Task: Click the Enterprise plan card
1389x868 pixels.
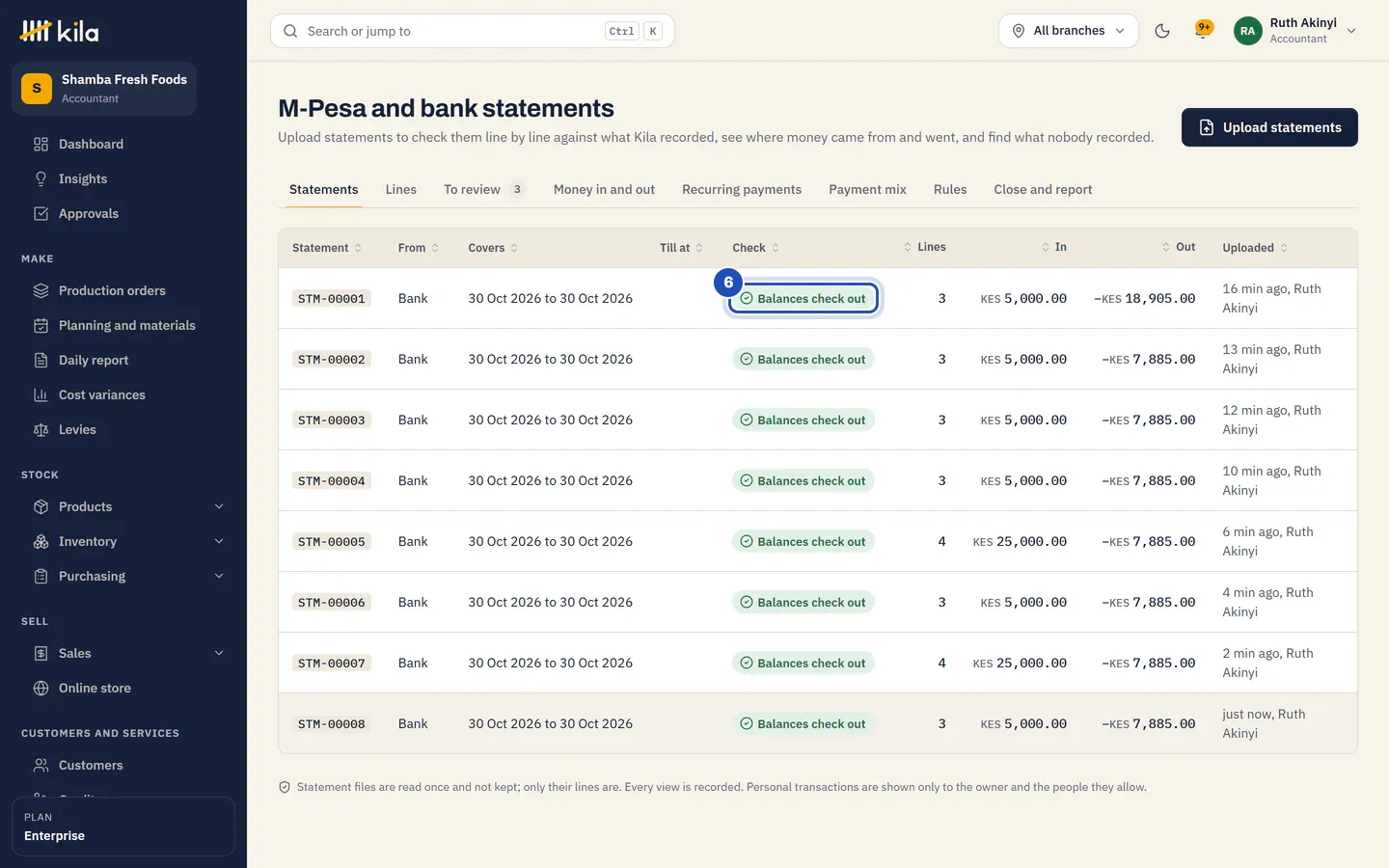Action: [123, 827]
